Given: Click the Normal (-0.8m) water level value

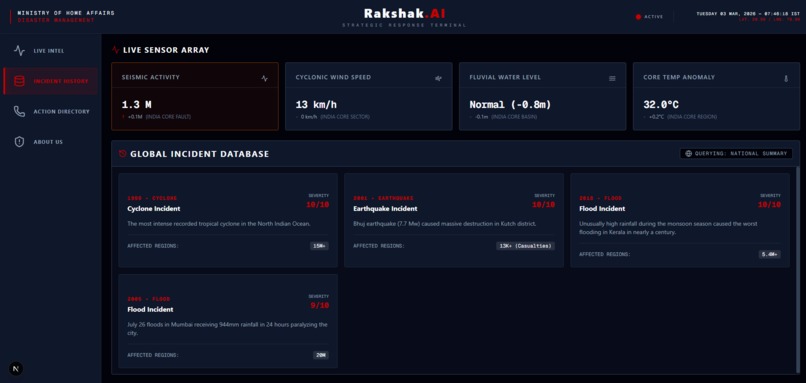Looking at the screenshot, I should click(x=510, y=104).
